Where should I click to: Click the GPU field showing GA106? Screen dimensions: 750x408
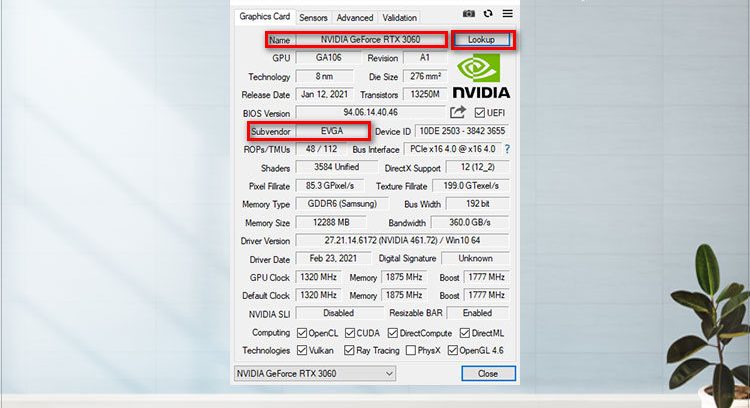(x=328, y=57)
